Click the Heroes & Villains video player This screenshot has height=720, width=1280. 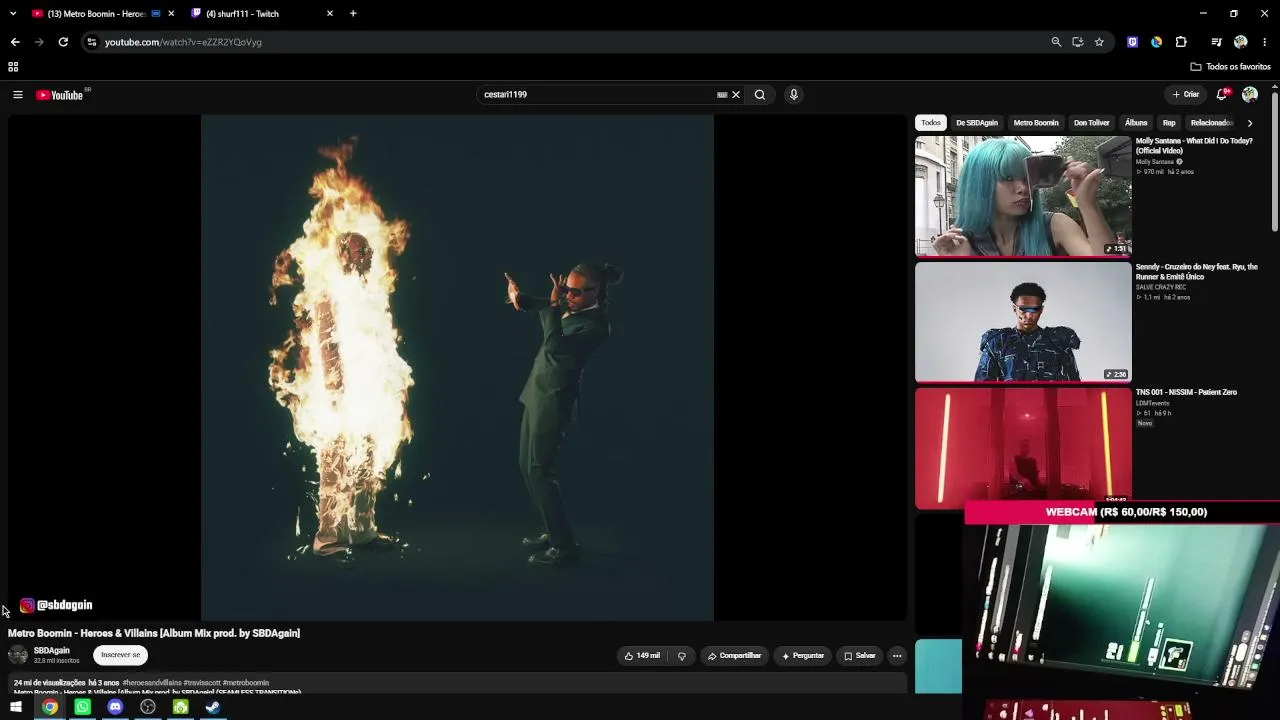pos(457,367)
